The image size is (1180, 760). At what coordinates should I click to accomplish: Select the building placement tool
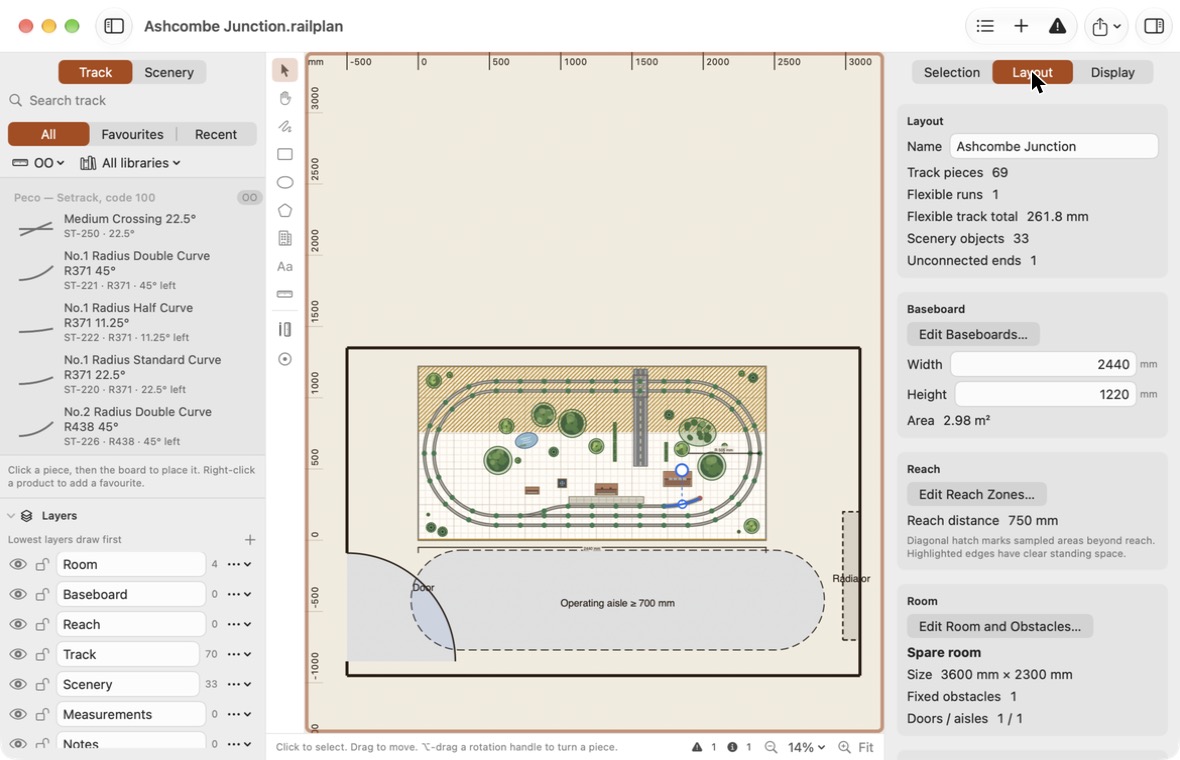(x=284, y=239)
